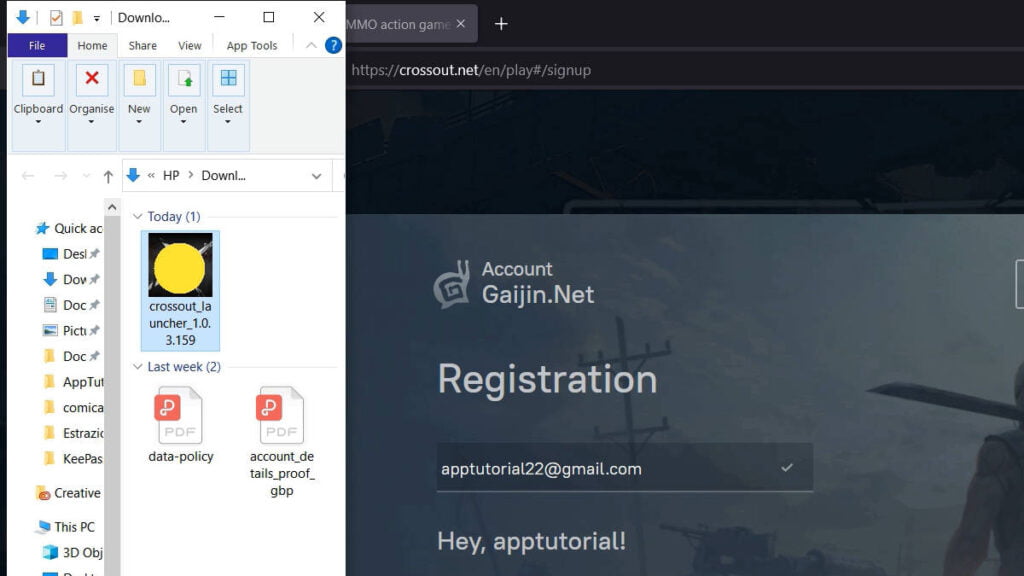
Task: Expand the address bar history dropdown
Action: coord(317,176)
